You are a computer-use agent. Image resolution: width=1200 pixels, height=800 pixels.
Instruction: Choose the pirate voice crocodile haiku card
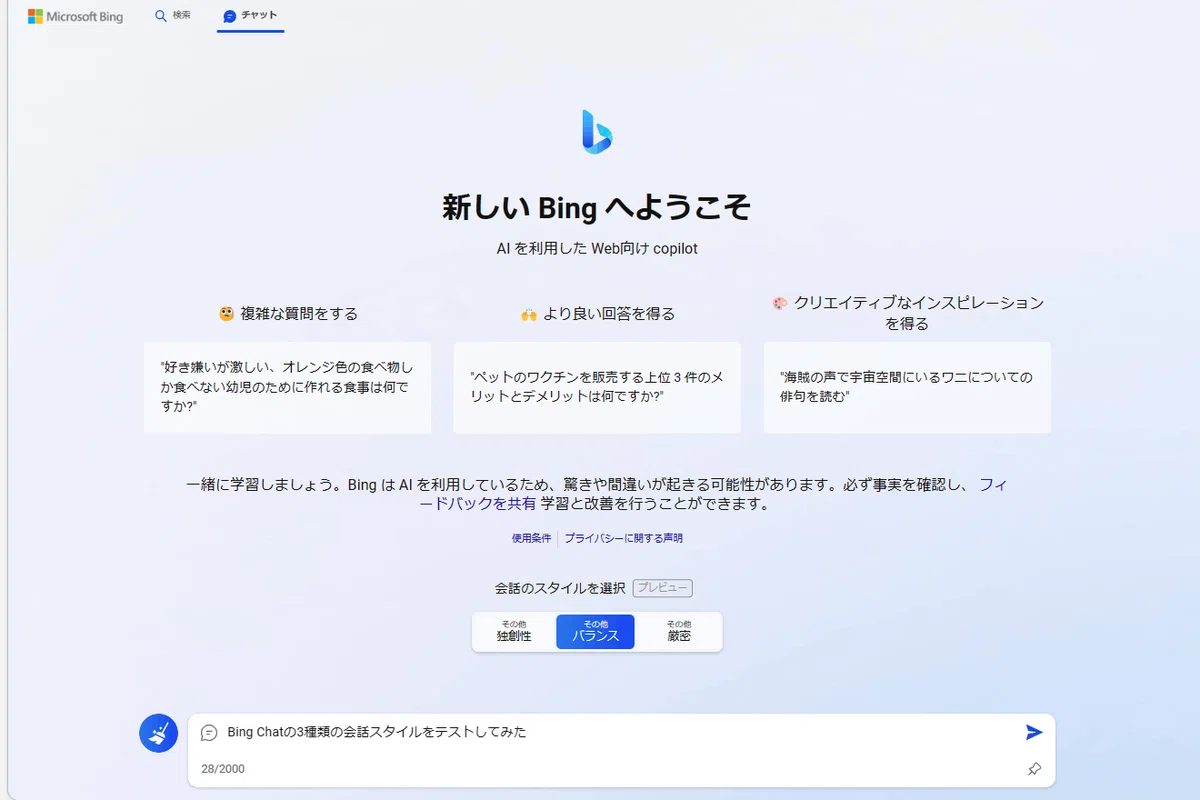click(907, 388)
